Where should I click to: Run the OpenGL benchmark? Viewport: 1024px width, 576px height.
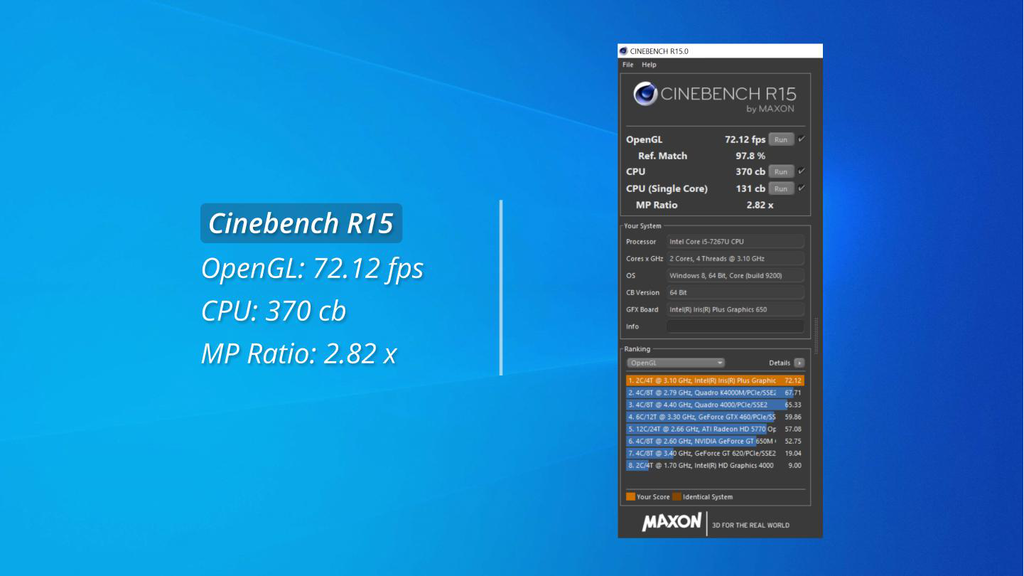[x=781, y=140]
